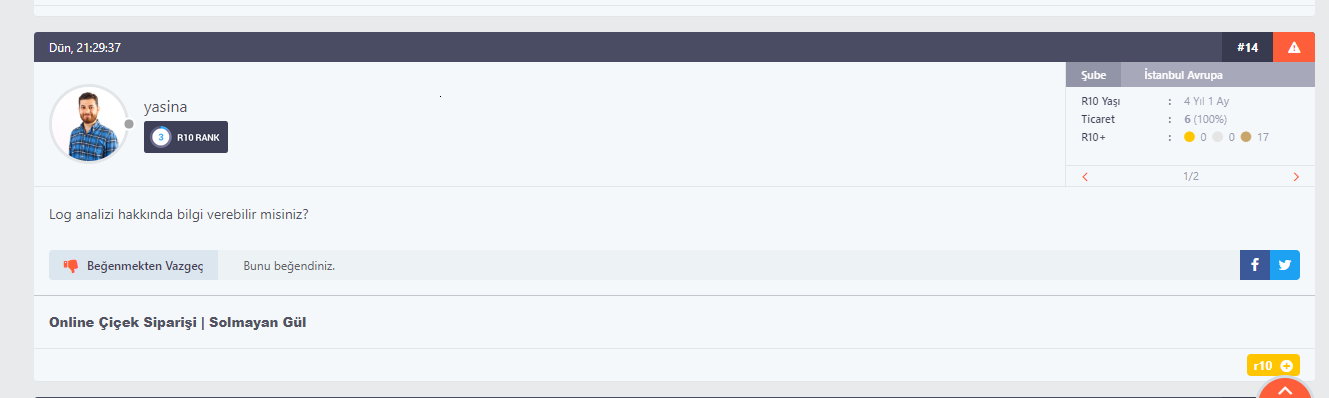1329x398 pixels.
Task: Go to previous user info page arrow
Action: click(x=1085, y=177)
